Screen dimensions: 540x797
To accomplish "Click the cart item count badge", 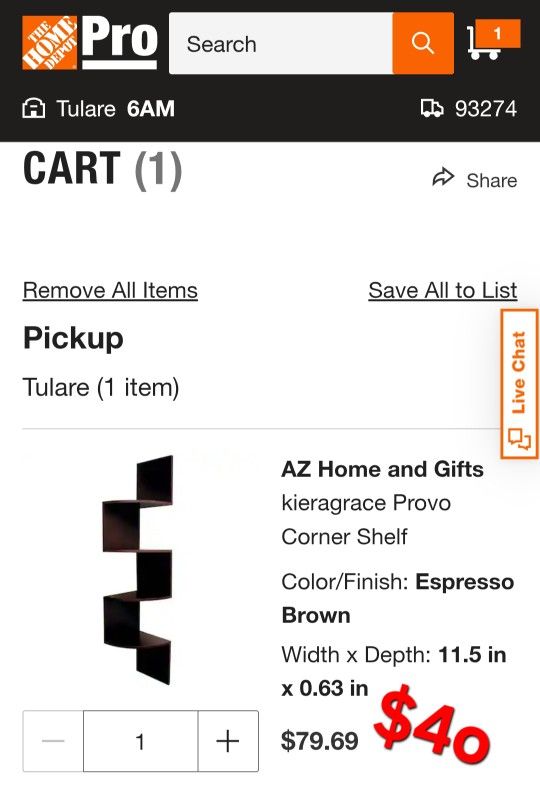I will (498, 34).
